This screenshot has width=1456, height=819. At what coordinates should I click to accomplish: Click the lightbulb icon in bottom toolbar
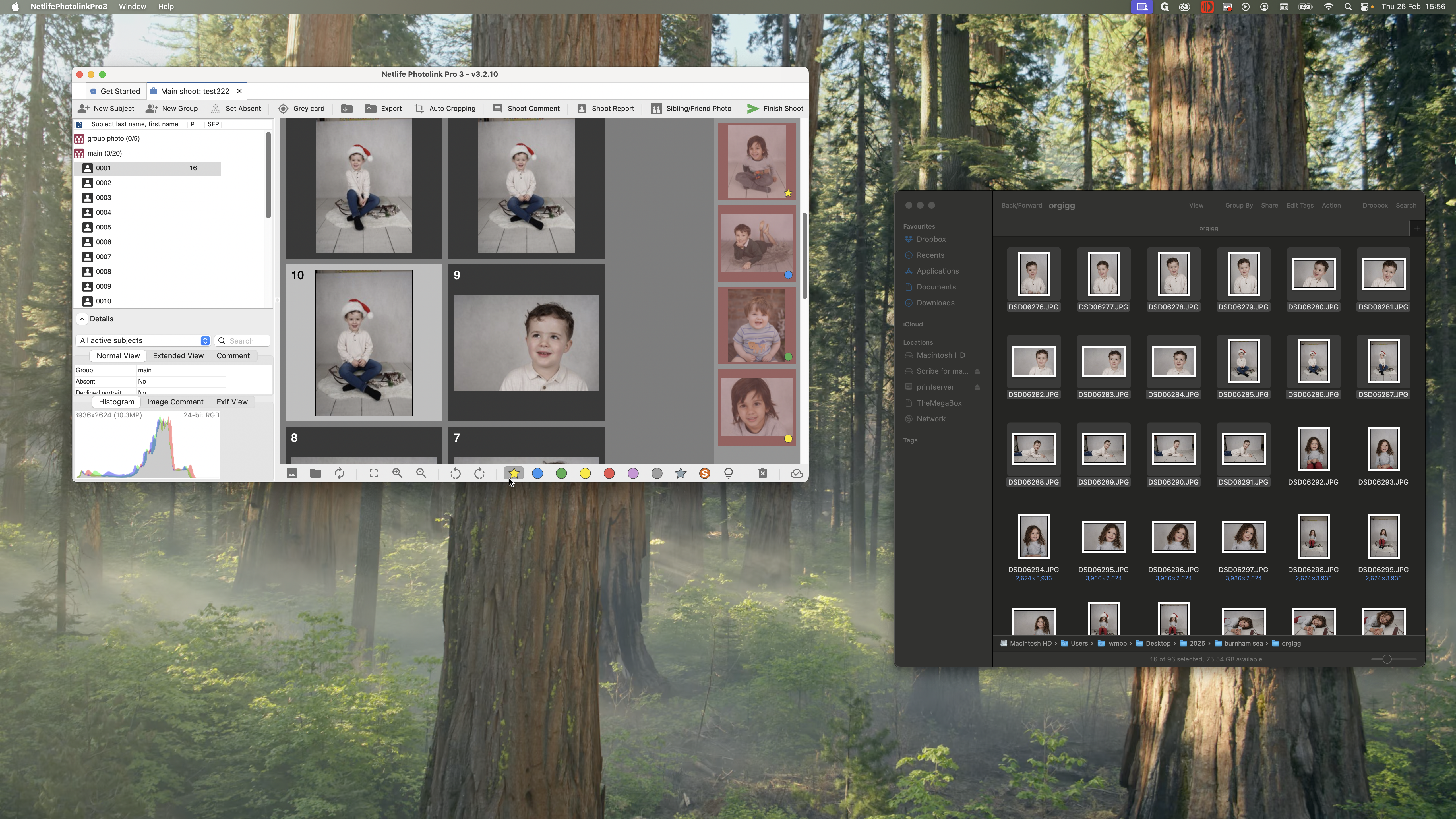729,474
